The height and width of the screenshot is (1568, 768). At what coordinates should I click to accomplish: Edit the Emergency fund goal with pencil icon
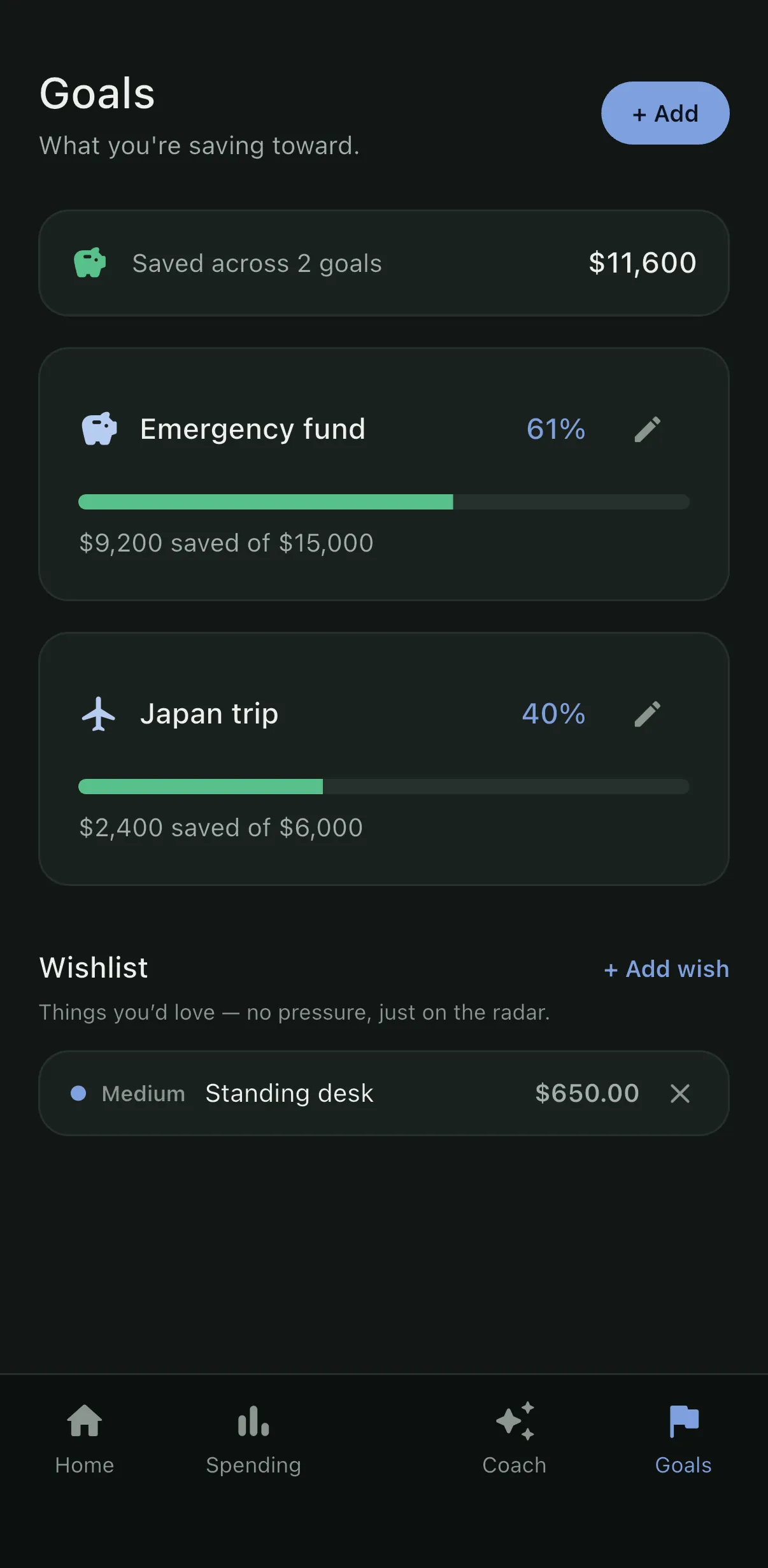pyautogui.click(x=648, y=429)
